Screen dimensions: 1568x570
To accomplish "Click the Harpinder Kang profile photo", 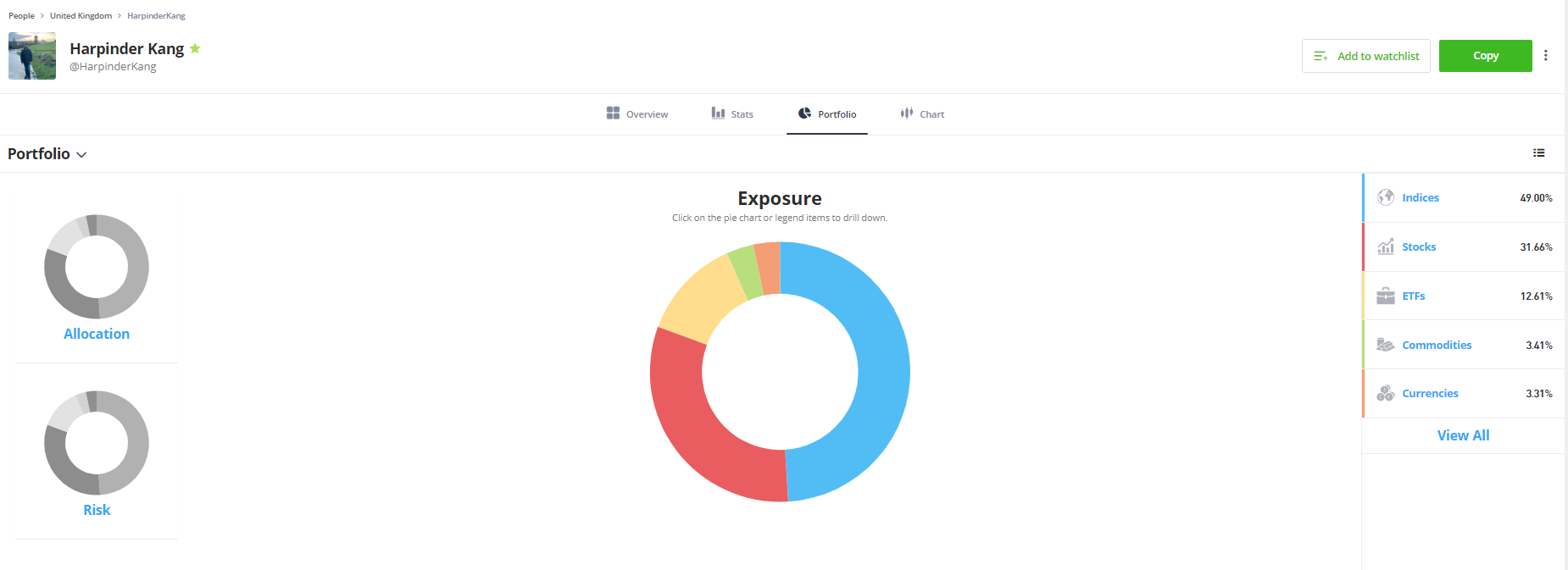I will point(32,56).
